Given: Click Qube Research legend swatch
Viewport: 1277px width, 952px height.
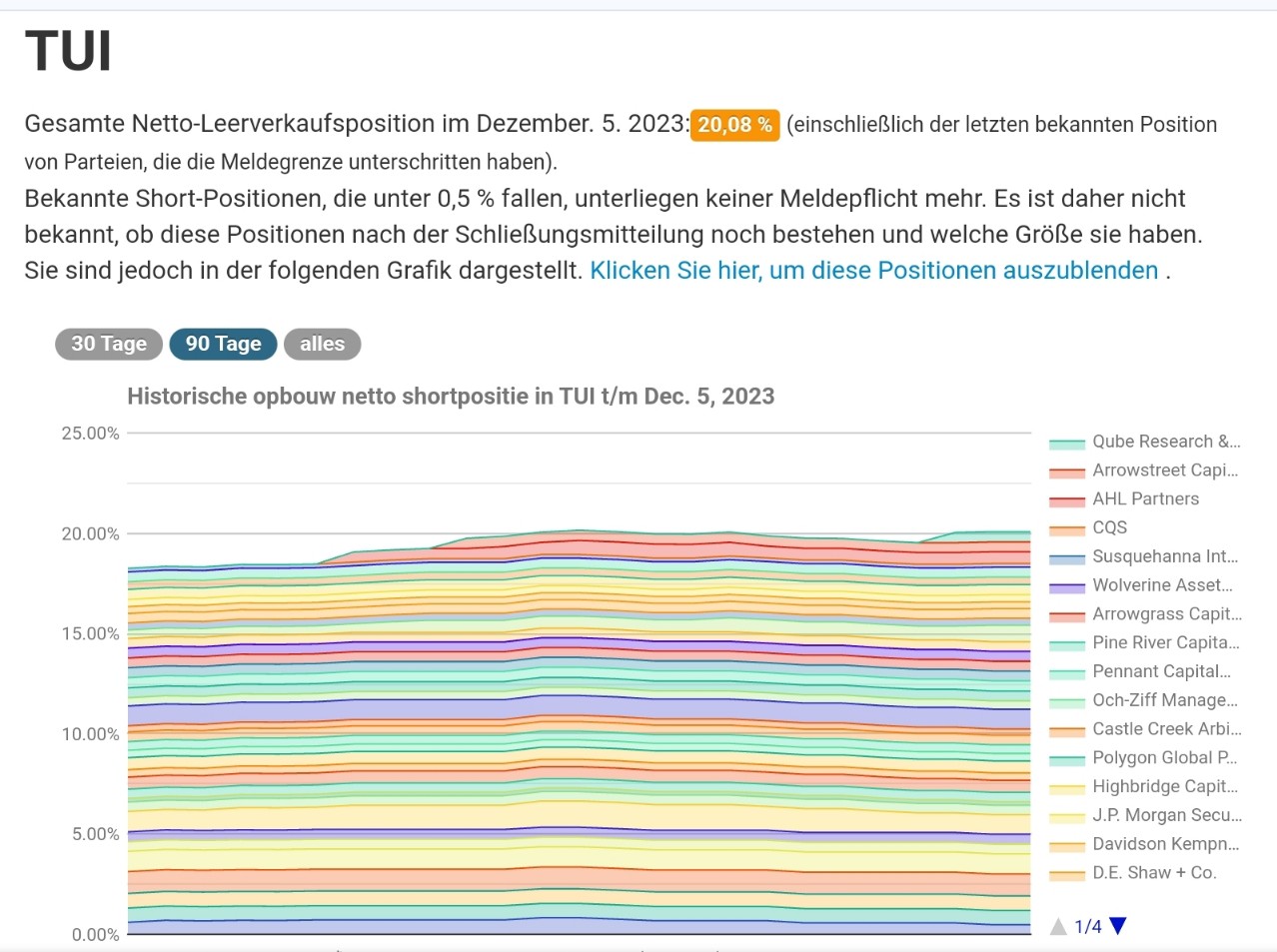Looking at the screenshot, I should click(x=1067, y=443).
